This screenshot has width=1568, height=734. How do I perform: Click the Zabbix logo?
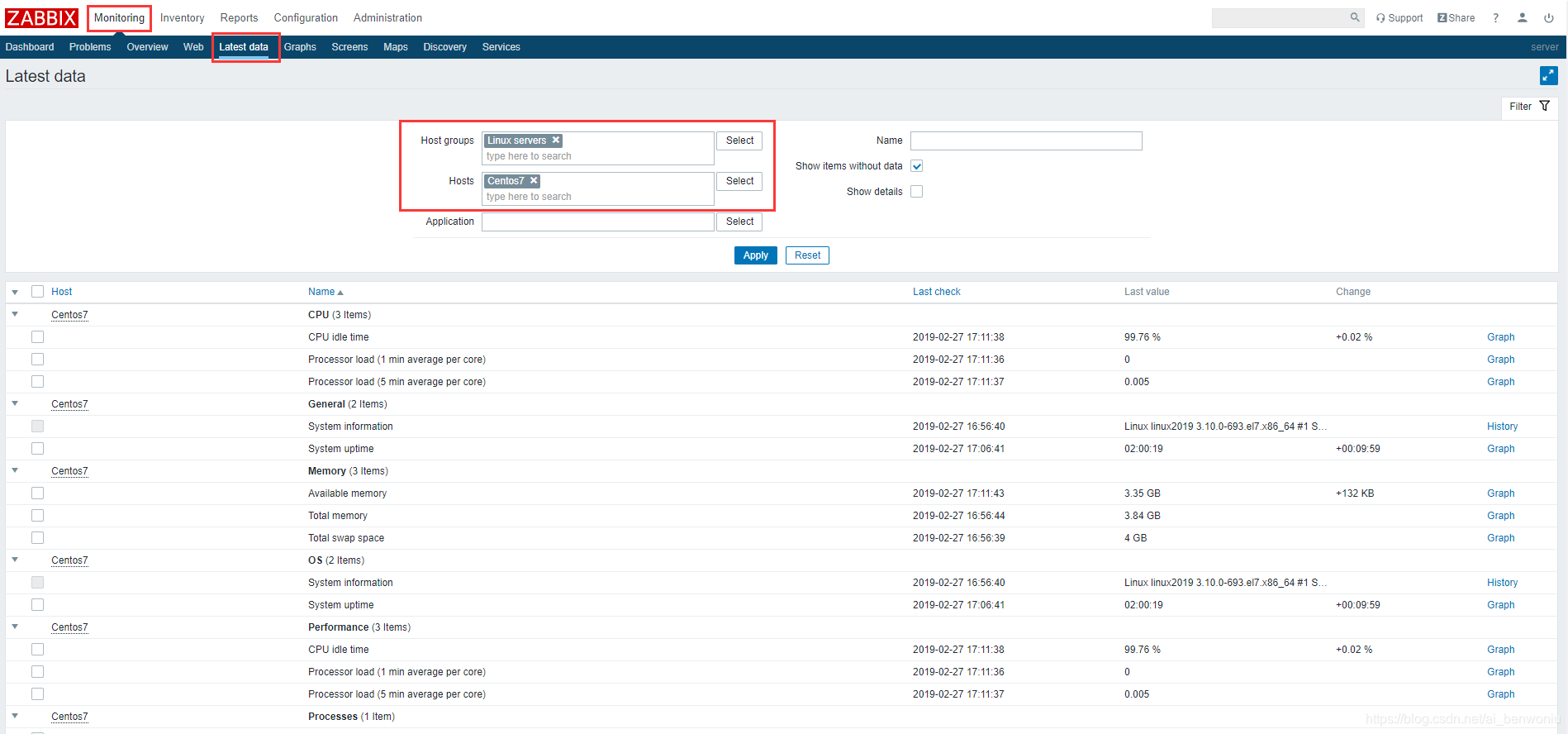[41, 17]
